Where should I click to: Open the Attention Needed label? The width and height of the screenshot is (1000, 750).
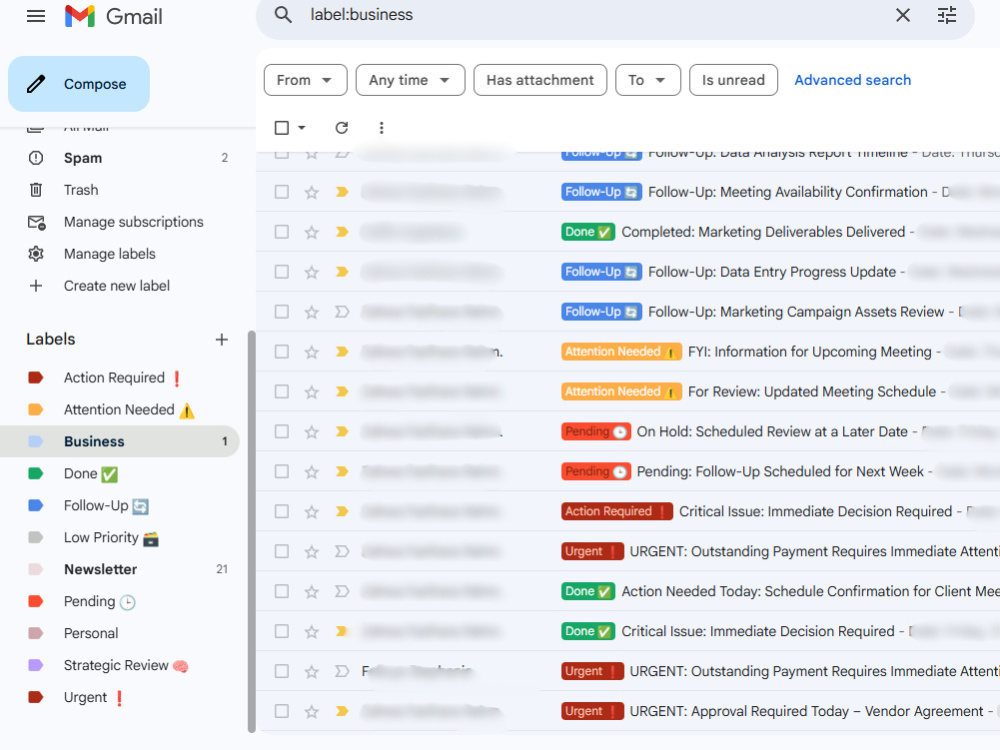[x=120, y=409]
